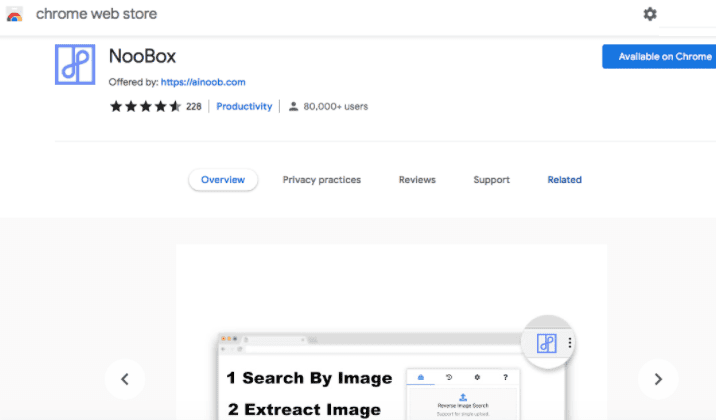The height and width of the screenshot is (420, 716).
Task: Click the NooBox extension logo icon
Action: pos(75,64)
